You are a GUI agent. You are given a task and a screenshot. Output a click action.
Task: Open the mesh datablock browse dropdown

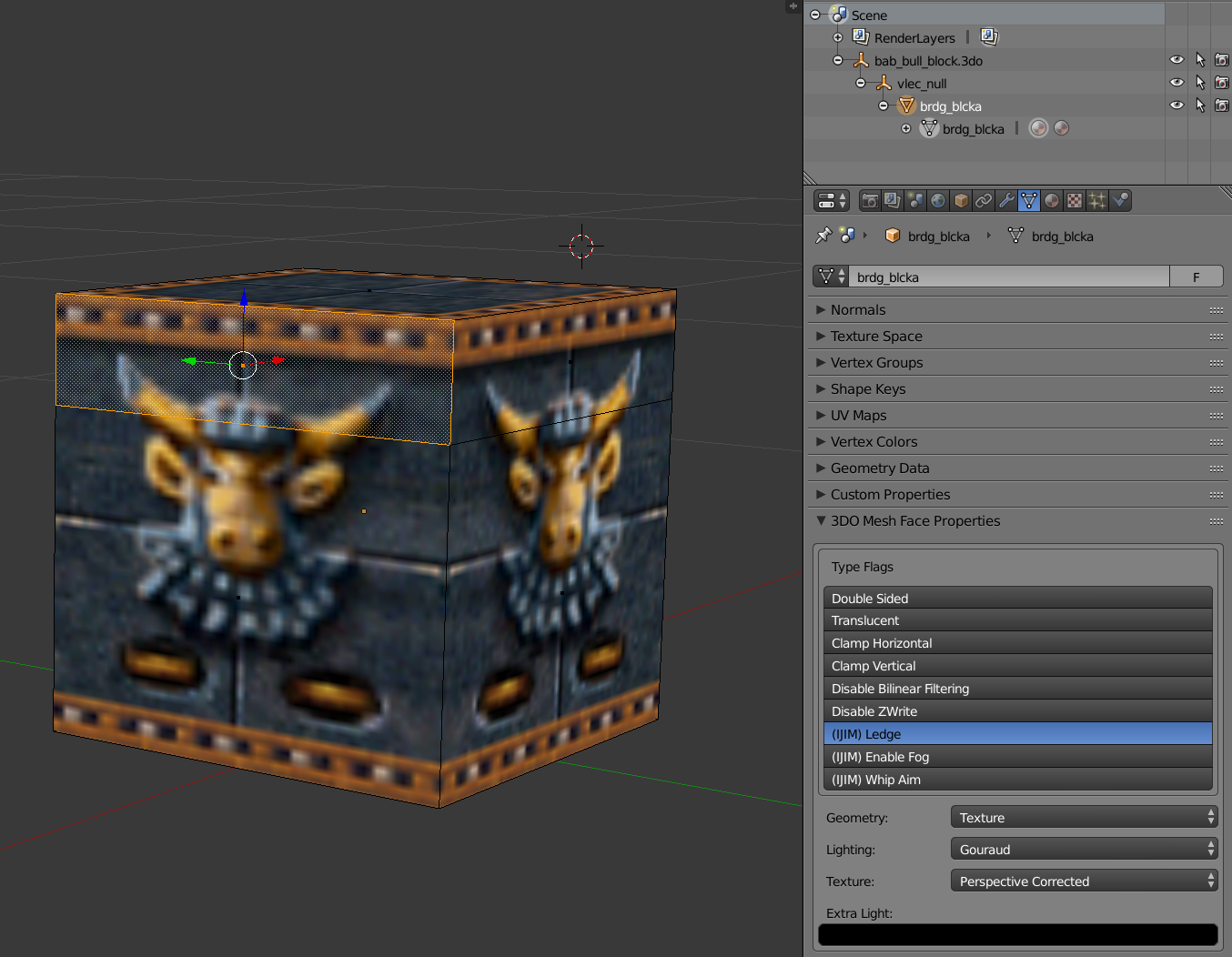[x=831, y=277]
